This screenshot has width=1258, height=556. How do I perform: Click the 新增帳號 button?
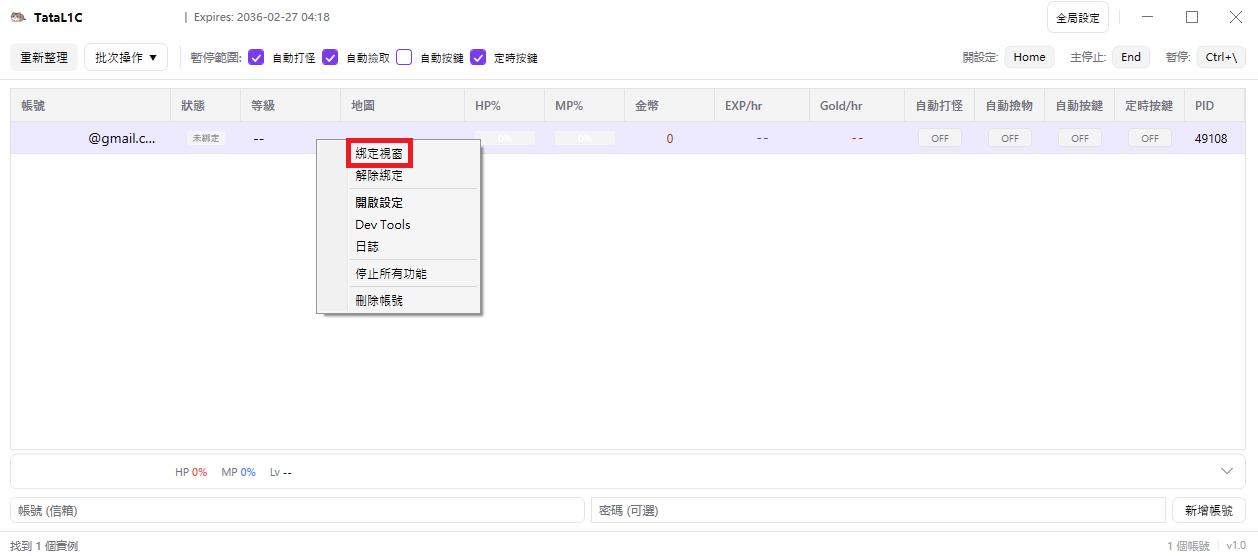point(1208,510)
